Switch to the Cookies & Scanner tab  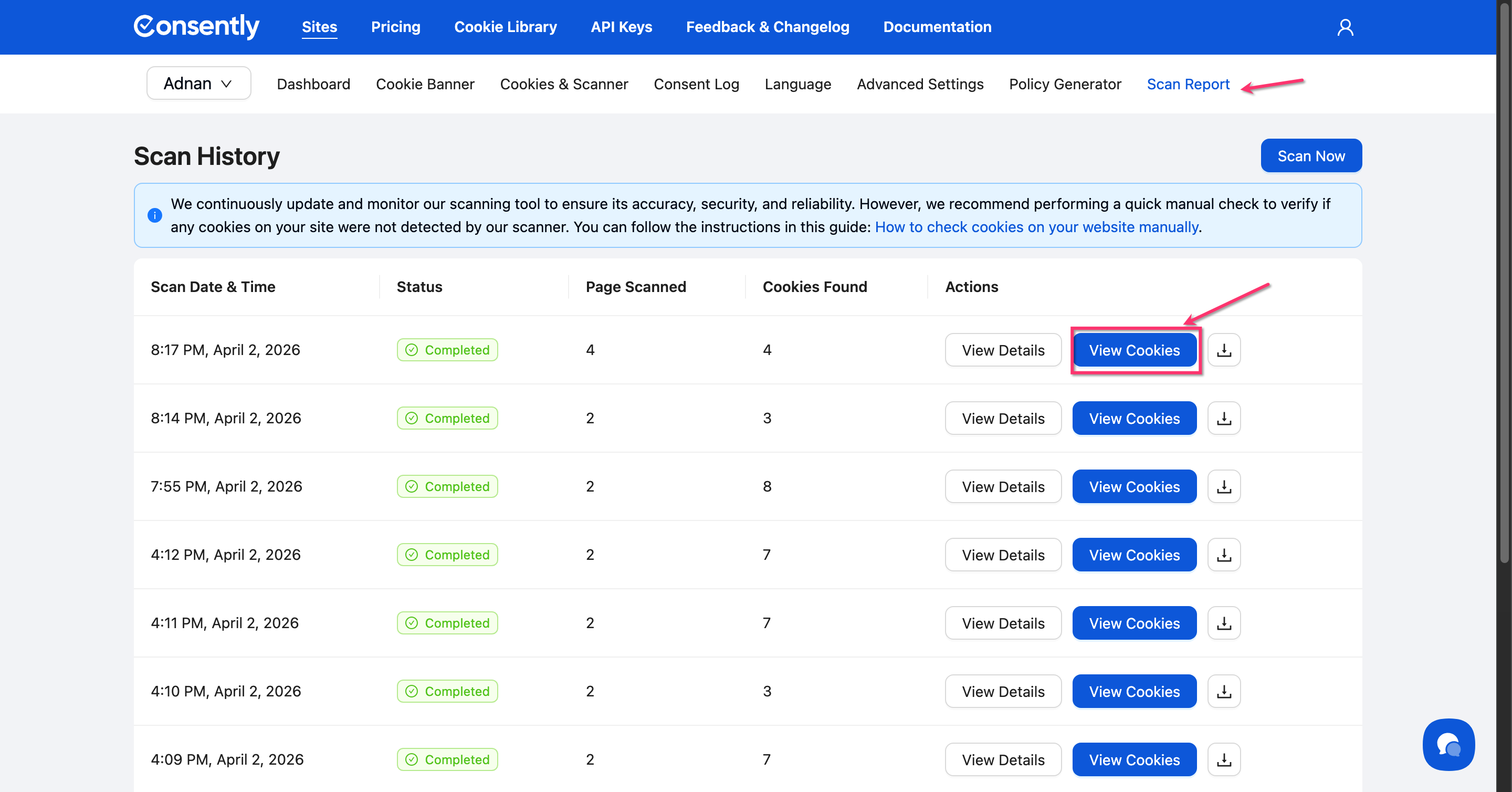pos(563,84)
